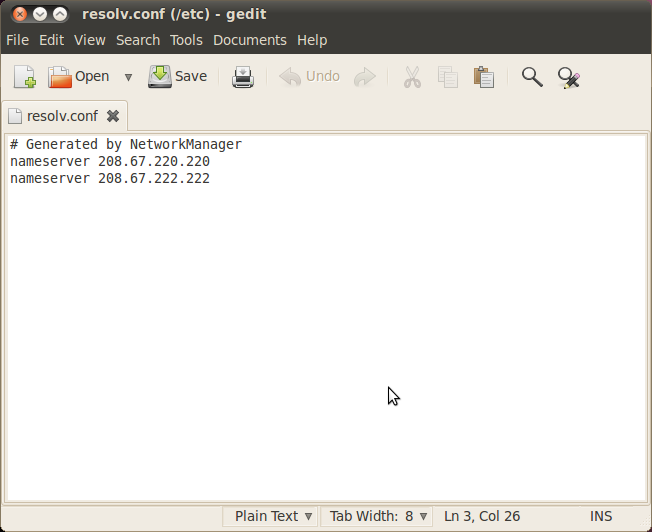Screen dimensions: 652x532
Task: Print the document using the printer icon
Action: [243, 77]
